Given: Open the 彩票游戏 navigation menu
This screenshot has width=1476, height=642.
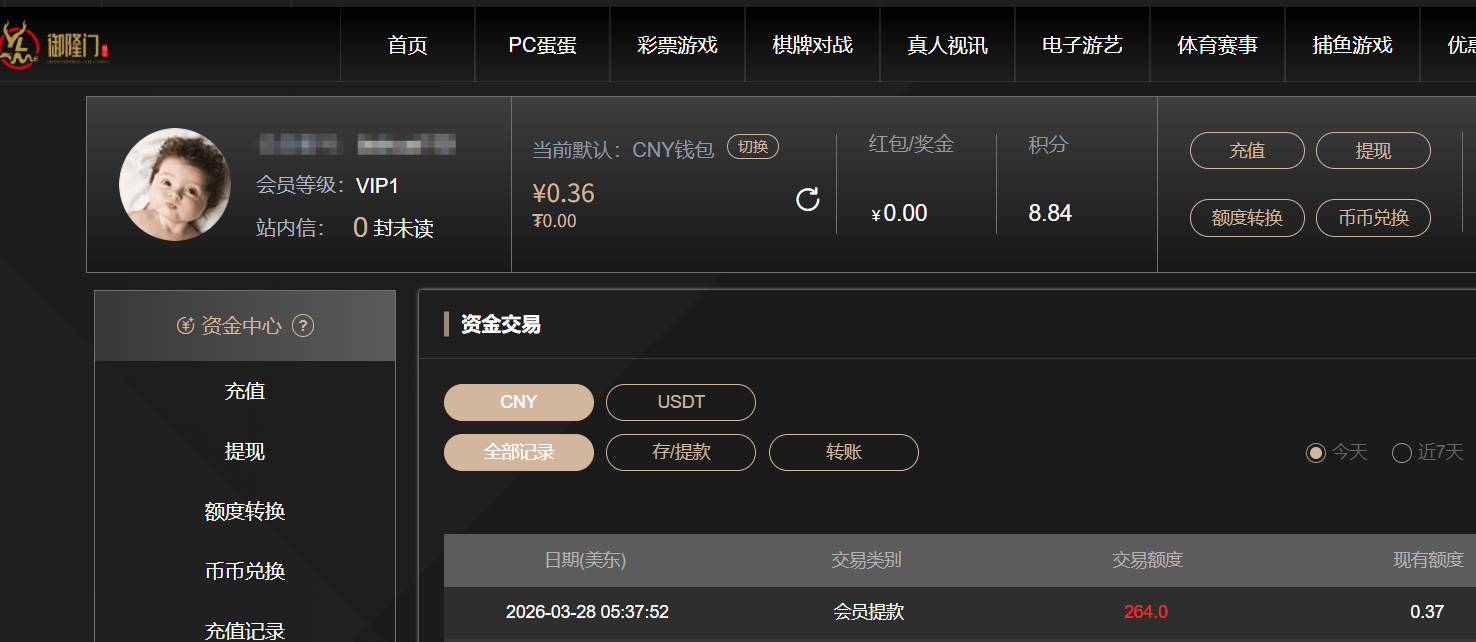Looking at the screenshot, I should (x=677, y=45).
